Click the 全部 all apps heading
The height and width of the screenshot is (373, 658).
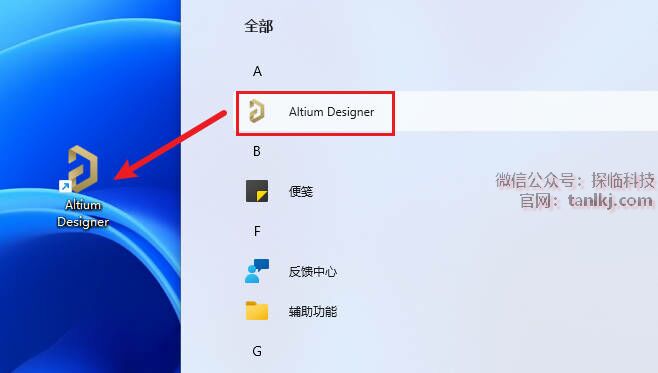[258, 26]
